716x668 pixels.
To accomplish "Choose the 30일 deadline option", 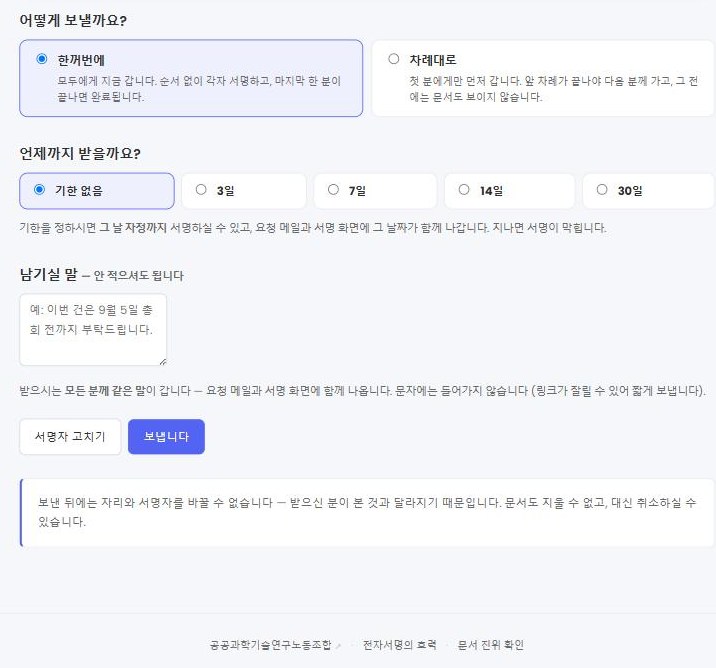I will coord(648,191).
